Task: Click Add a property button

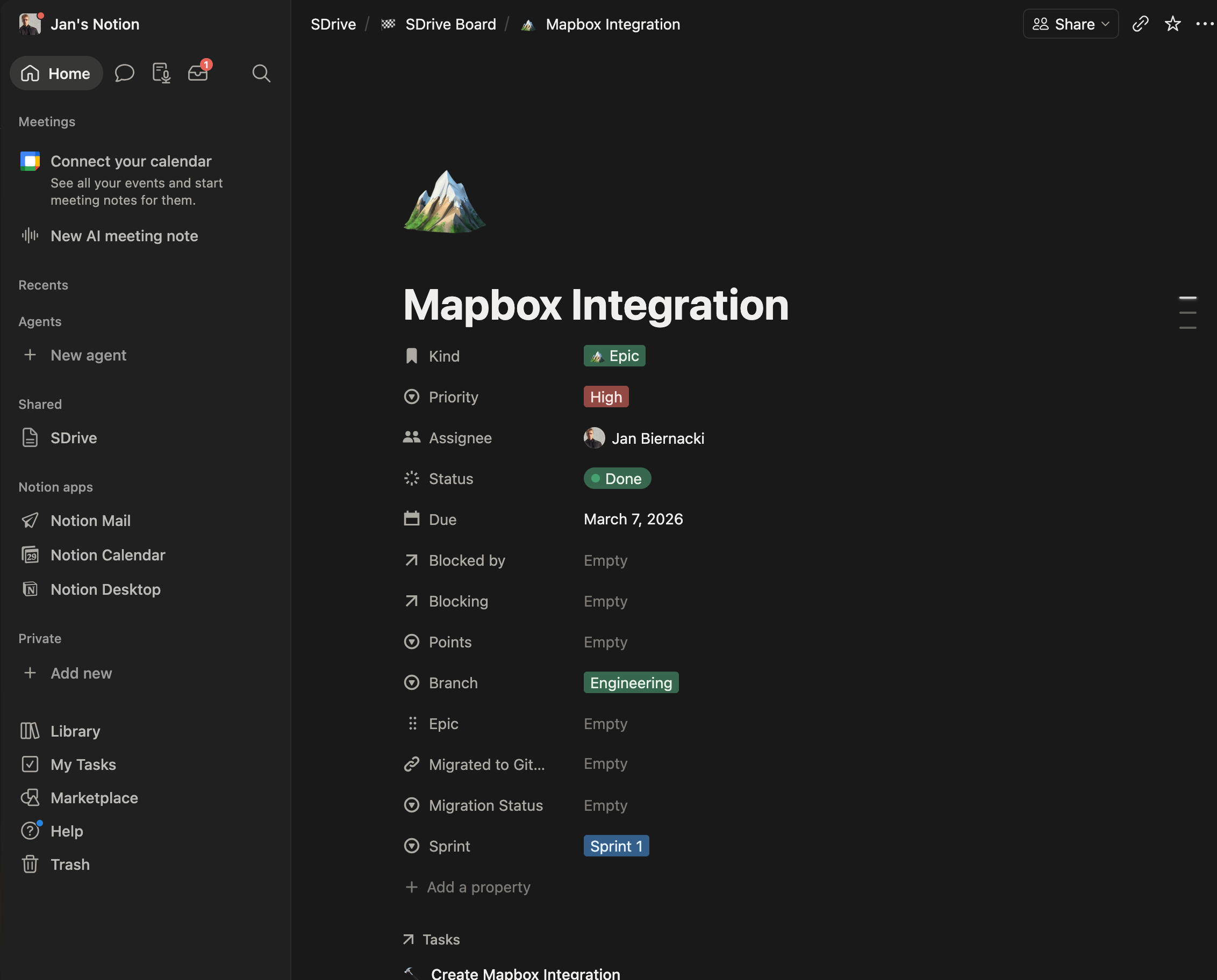Action: (x=468, y=887)
